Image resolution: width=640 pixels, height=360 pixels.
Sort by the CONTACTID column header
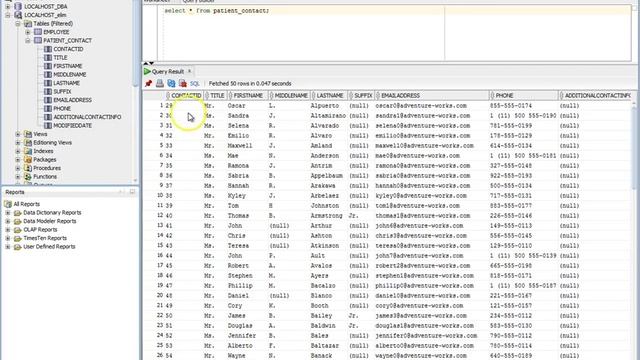[184, 96]
